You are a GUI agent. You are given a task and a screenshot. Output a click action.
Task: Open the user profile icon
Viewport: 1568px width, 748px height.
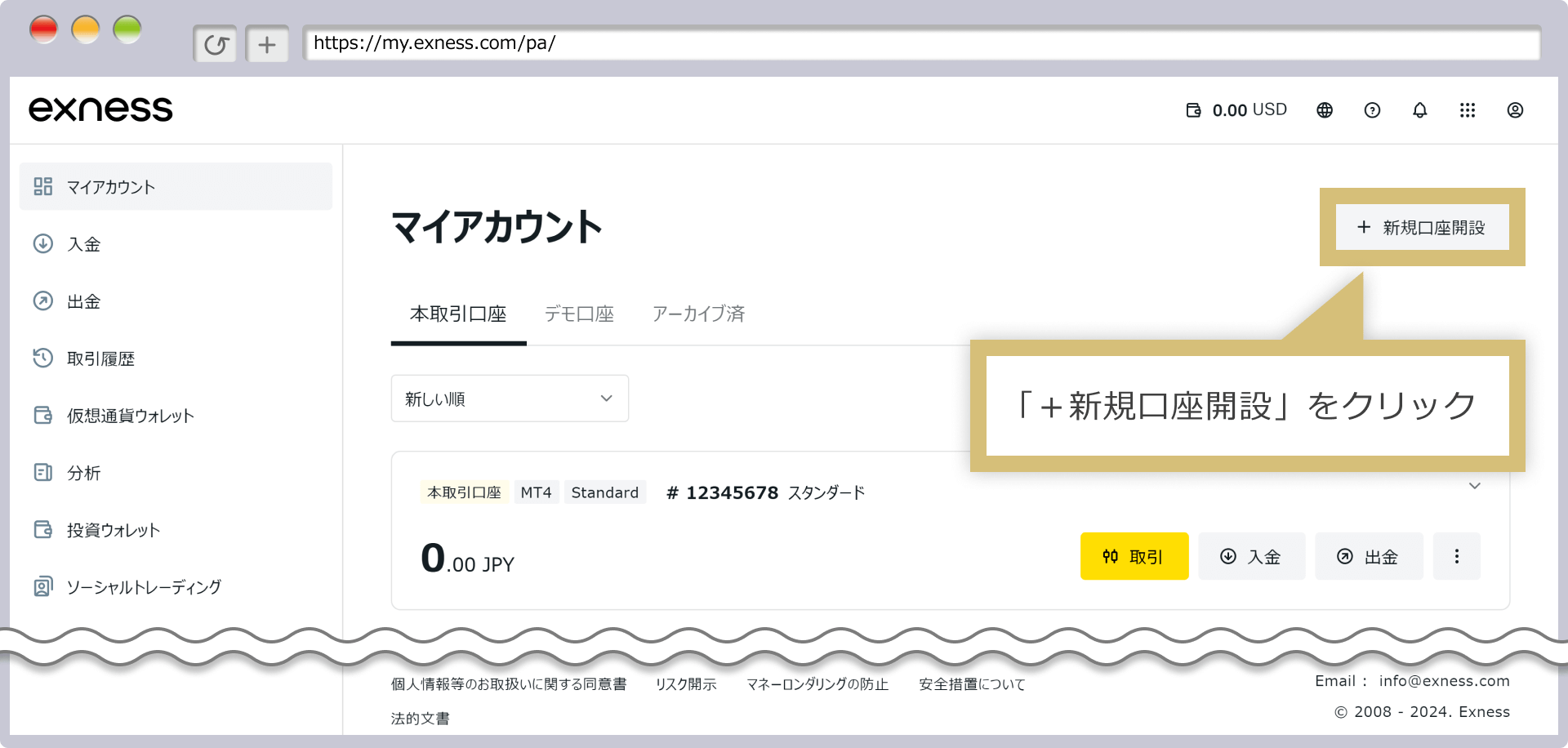point(1515,110)
